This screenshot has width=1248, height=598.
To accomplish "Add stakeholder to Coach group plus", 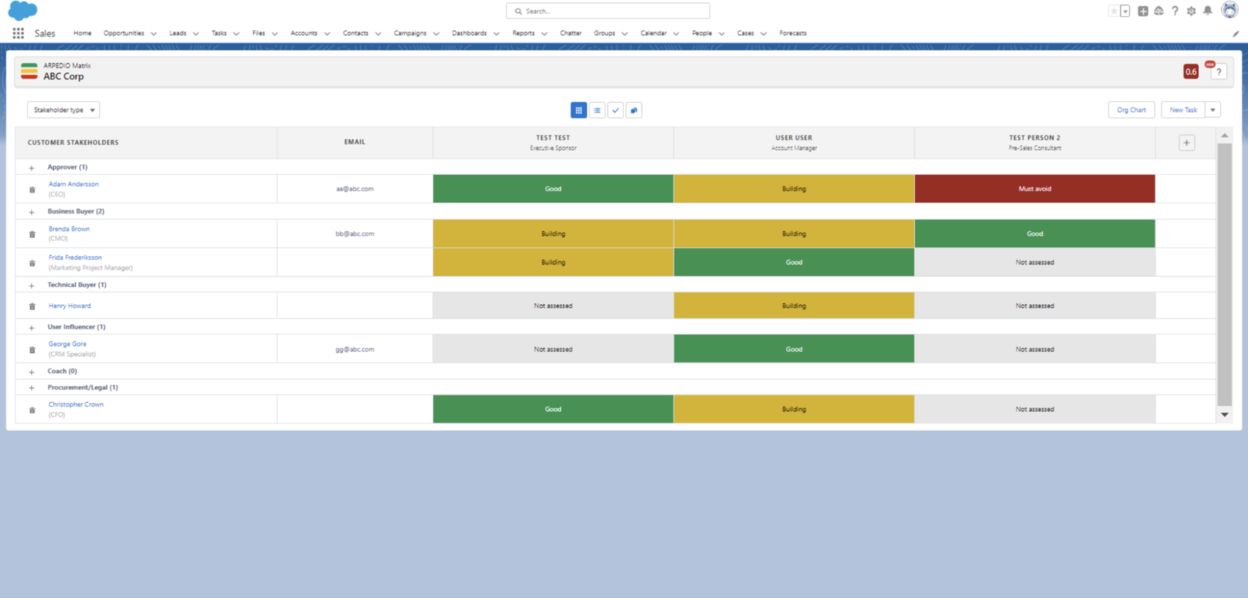I will (32, 371).
